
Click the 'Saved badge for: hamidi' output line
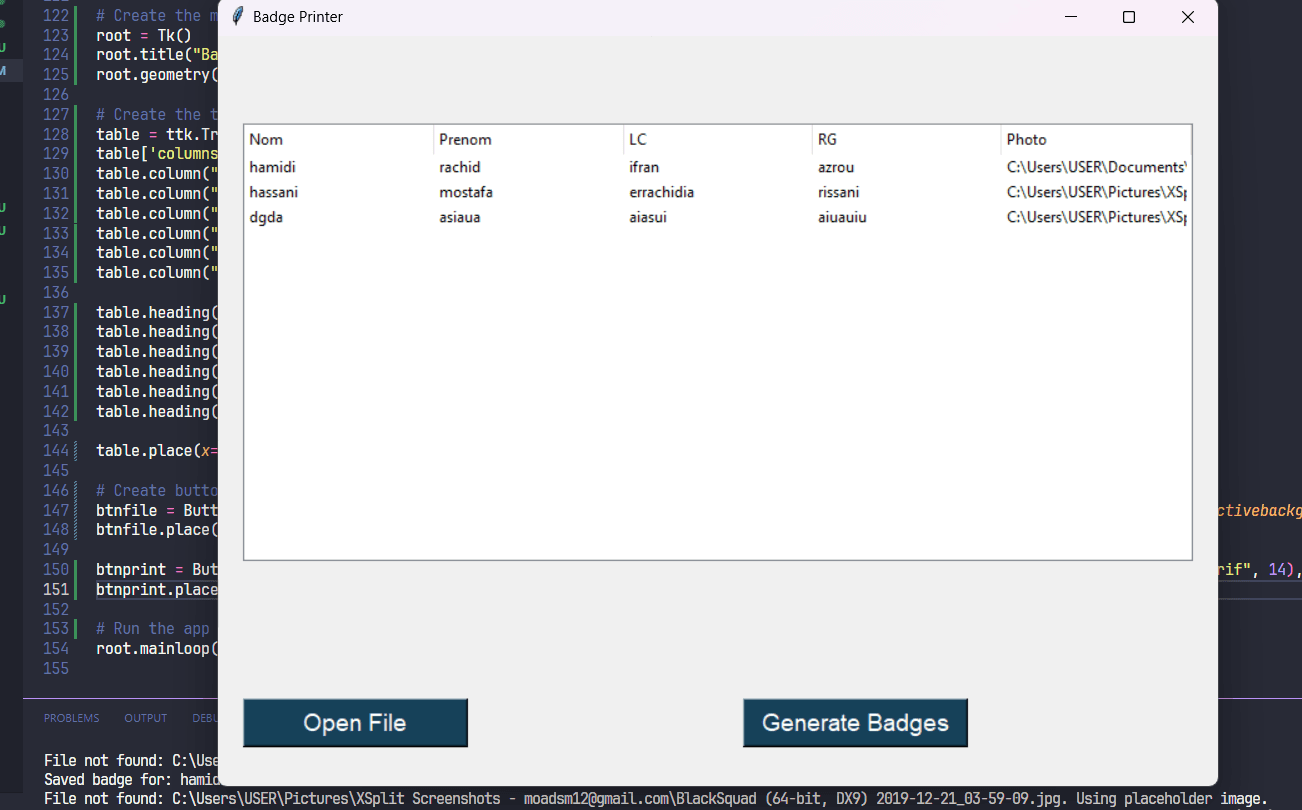[130, 779]
